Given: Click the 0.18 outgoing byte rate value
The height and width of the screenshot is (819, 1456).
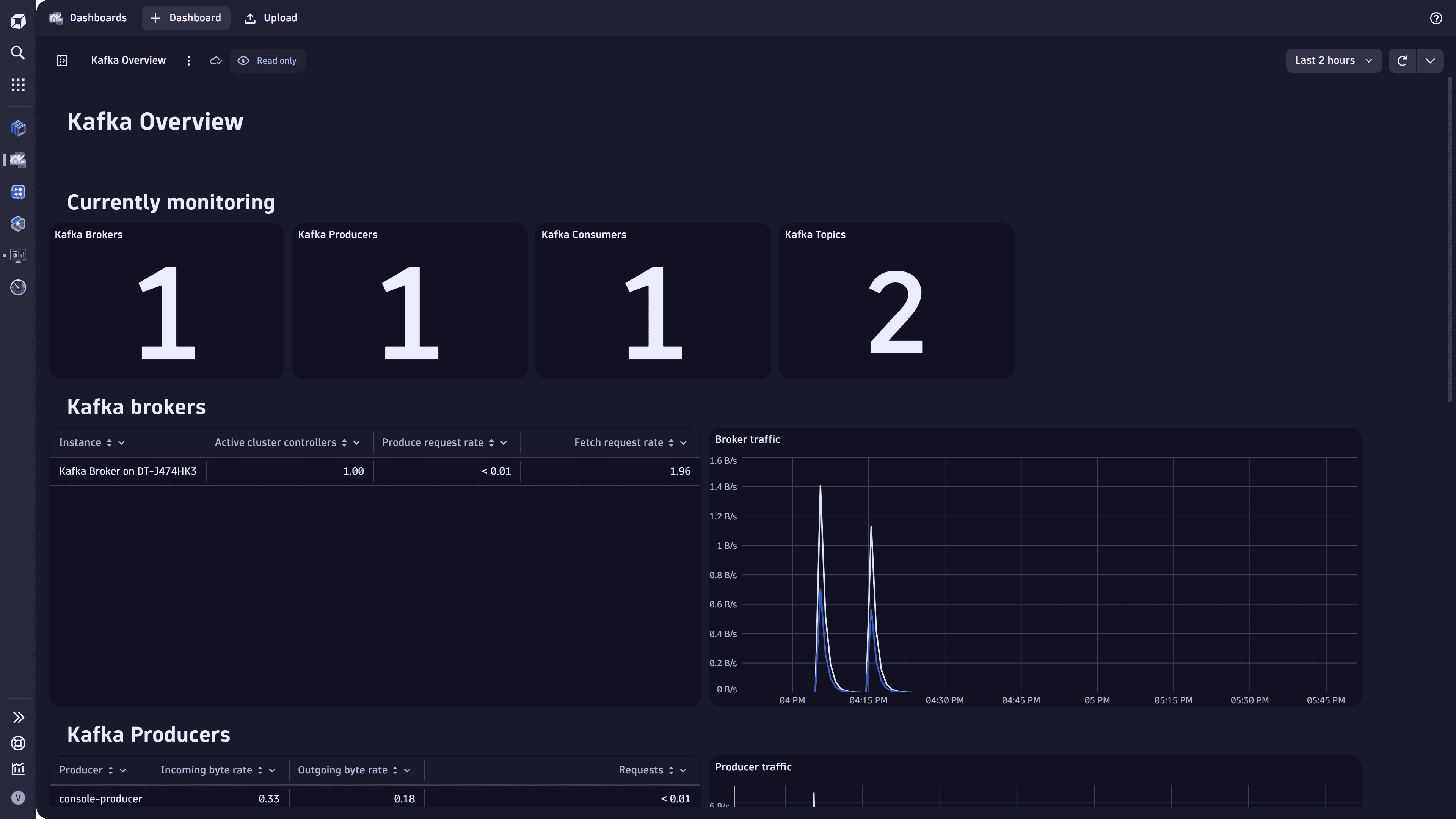Looking at the screenshot, I should pos(404,799).
